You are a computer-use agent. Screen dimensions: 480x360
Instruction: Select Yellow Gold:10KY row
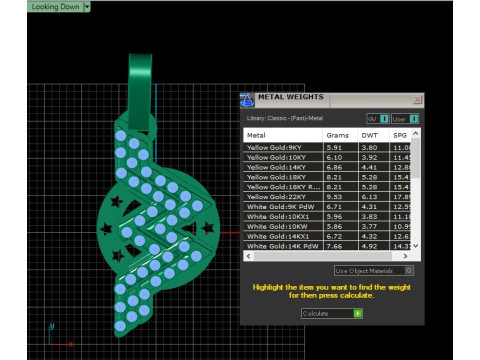pyautogui.click(x=327, y=157)
